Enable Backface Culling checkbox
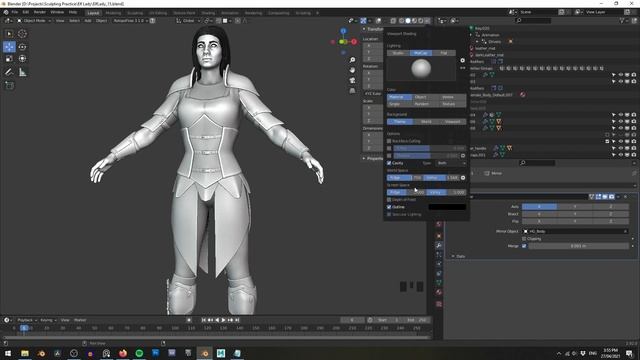640x360 pixels. coord(389,141)
